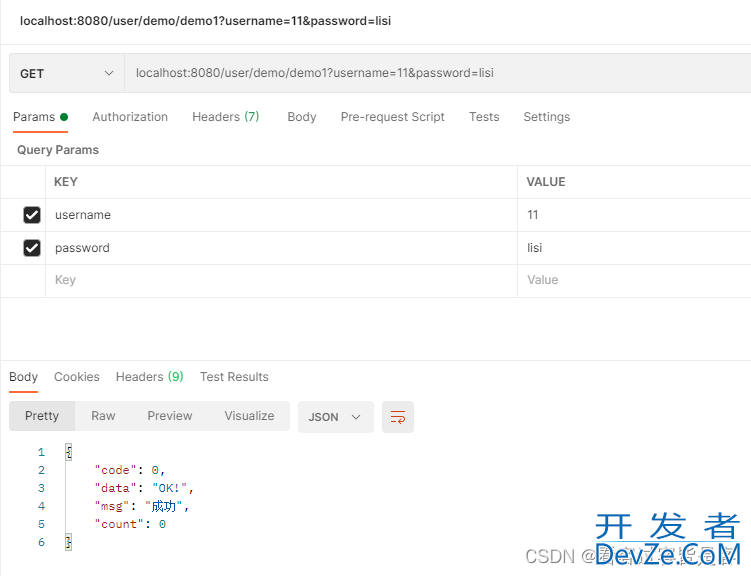Open the Settings tab
The width and height of the screenshot is (751, 576).
click(546, 117)
